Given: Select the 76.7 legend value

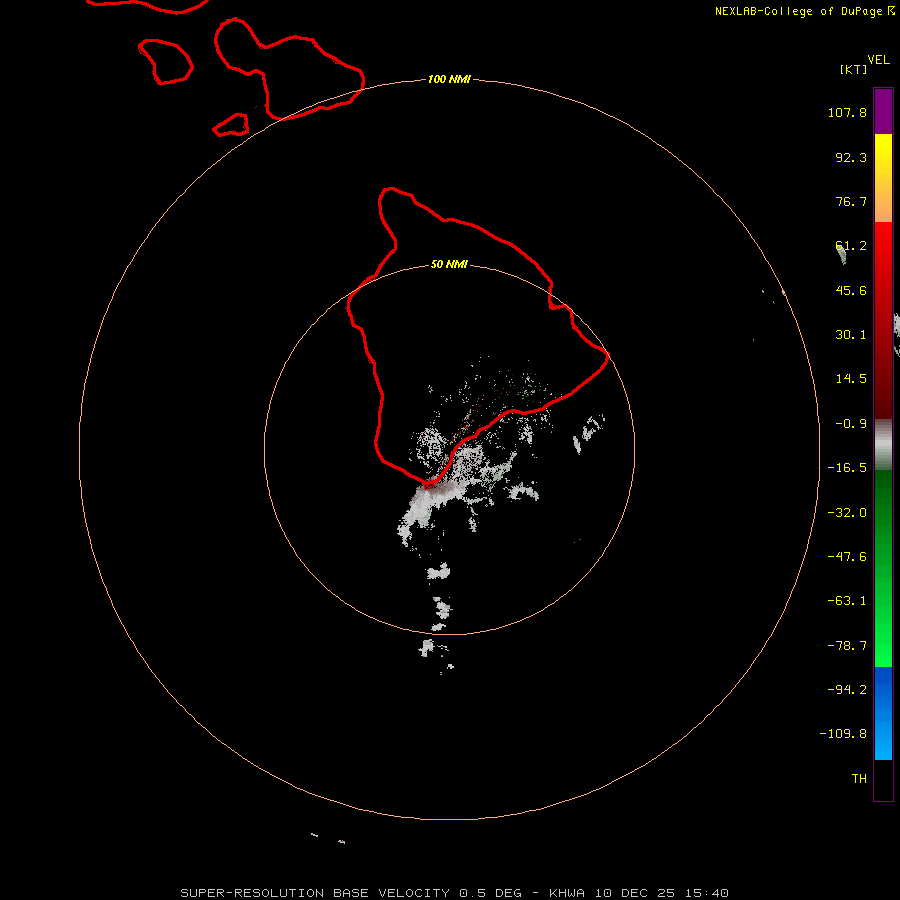Looking at the screenshot, I should [851, 201].
